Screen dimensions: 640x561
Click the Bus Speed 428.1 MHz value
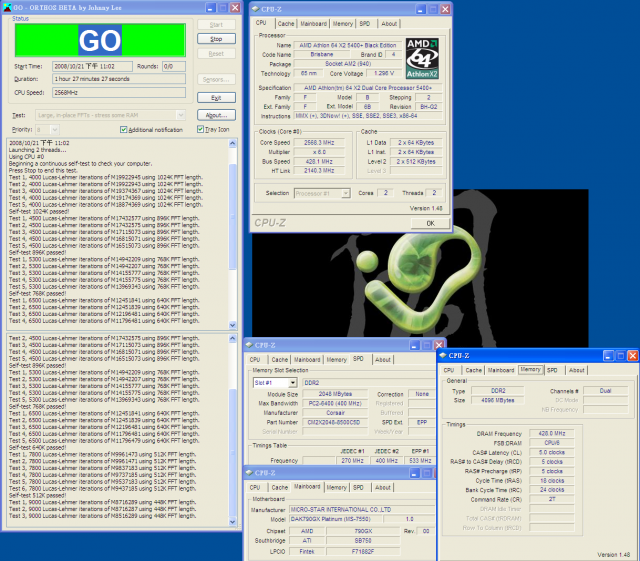(319, 161)
